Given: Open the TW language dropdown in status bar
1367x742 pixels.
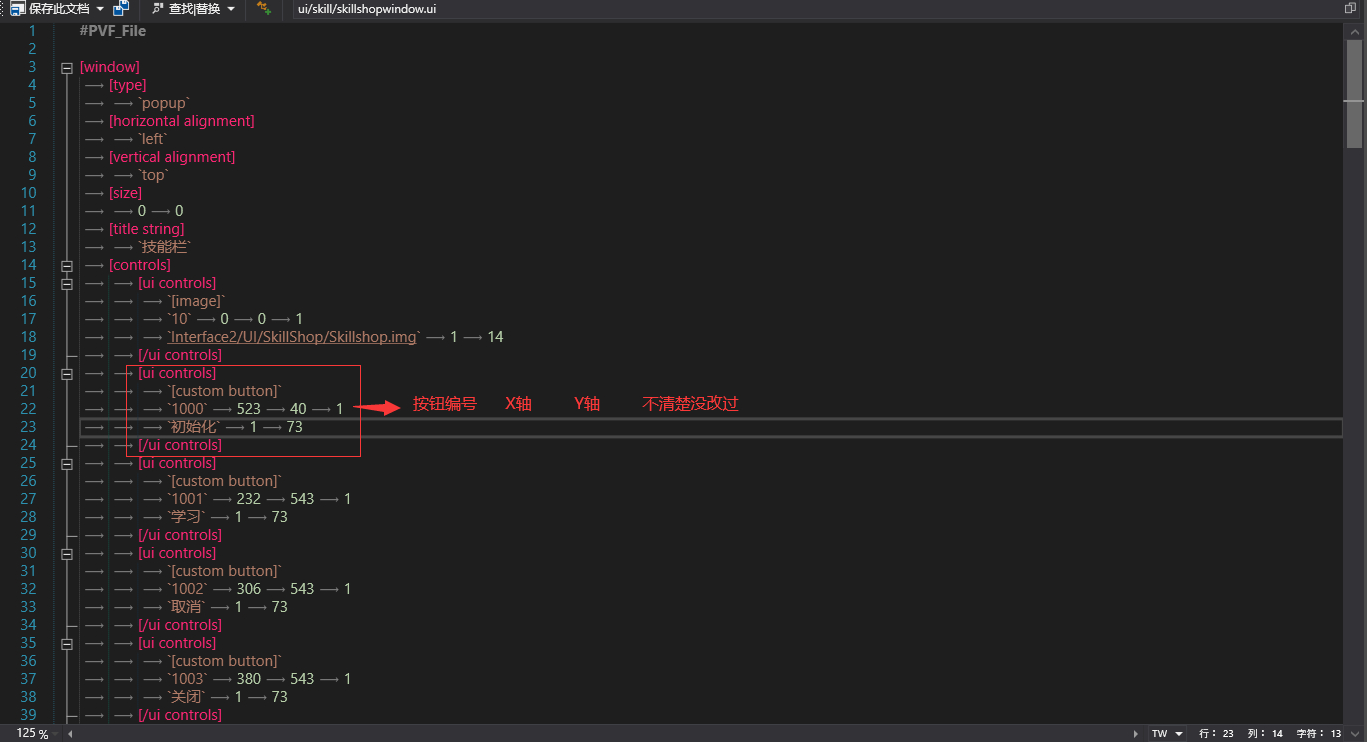Looking at the screenshot, I should click(x=1168, y=734).
